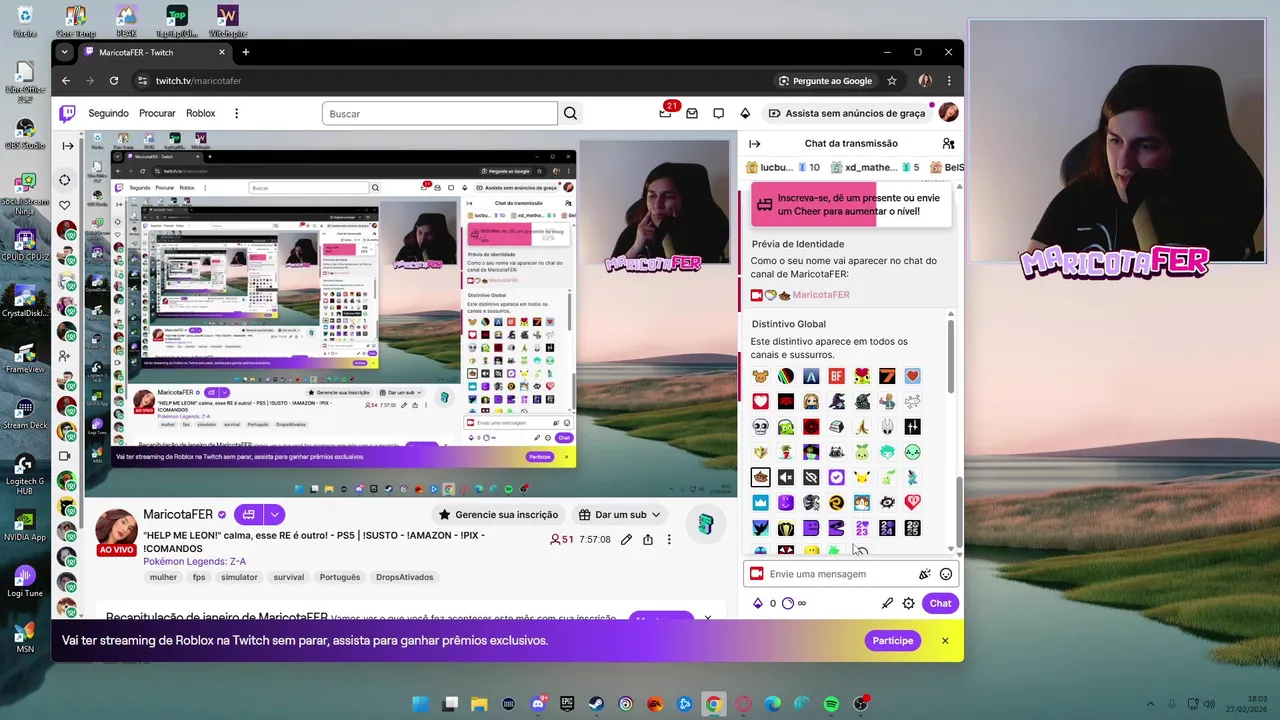
Task: Open Discord from the taskbar
Action: [538, 704]
